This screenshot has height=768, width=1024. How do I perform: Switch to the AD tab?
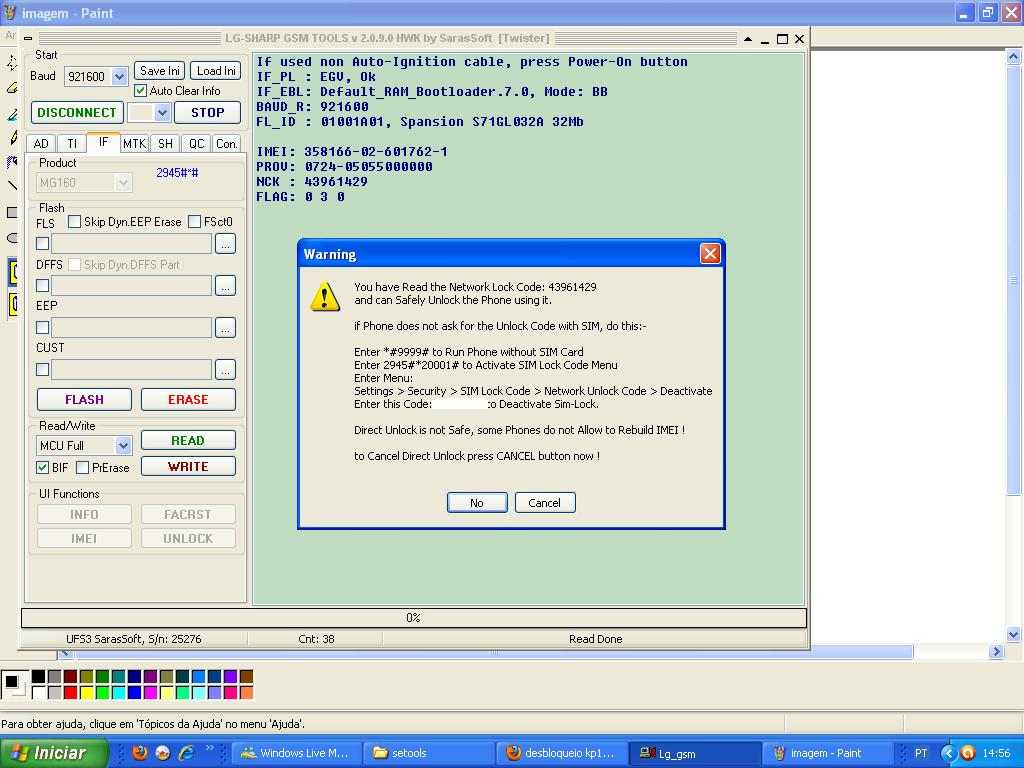41,144
